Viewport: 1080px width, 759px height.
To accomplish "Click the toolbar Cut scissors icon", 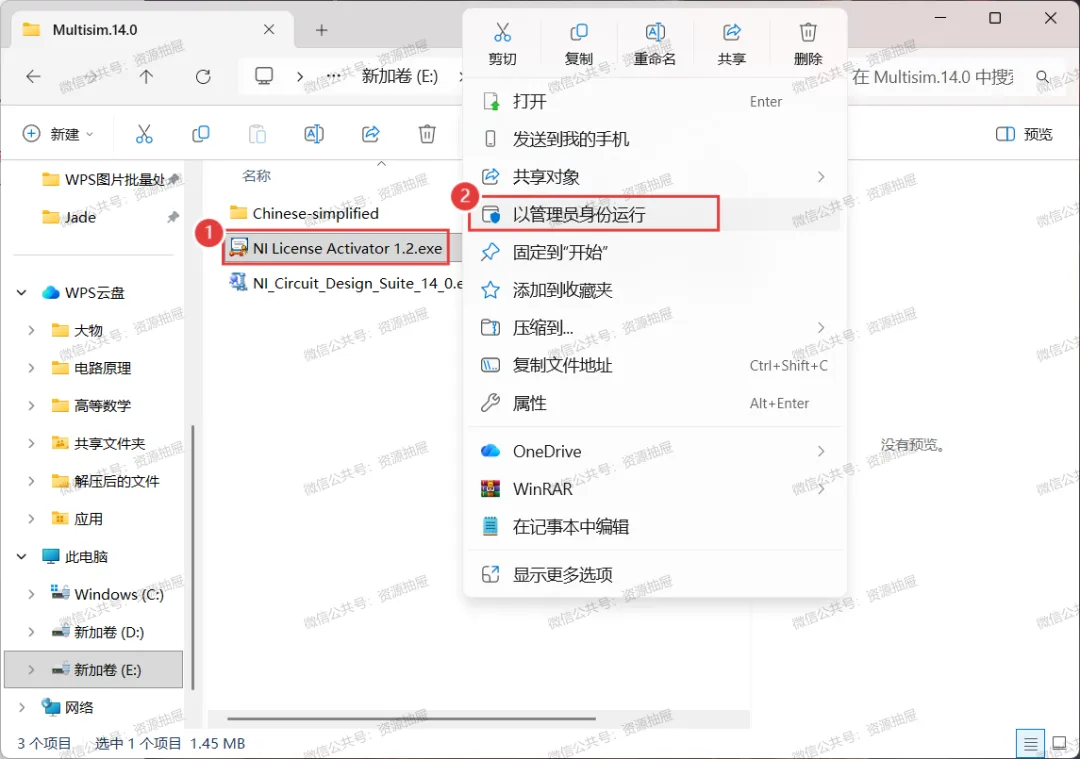I will tap(144, 134).
